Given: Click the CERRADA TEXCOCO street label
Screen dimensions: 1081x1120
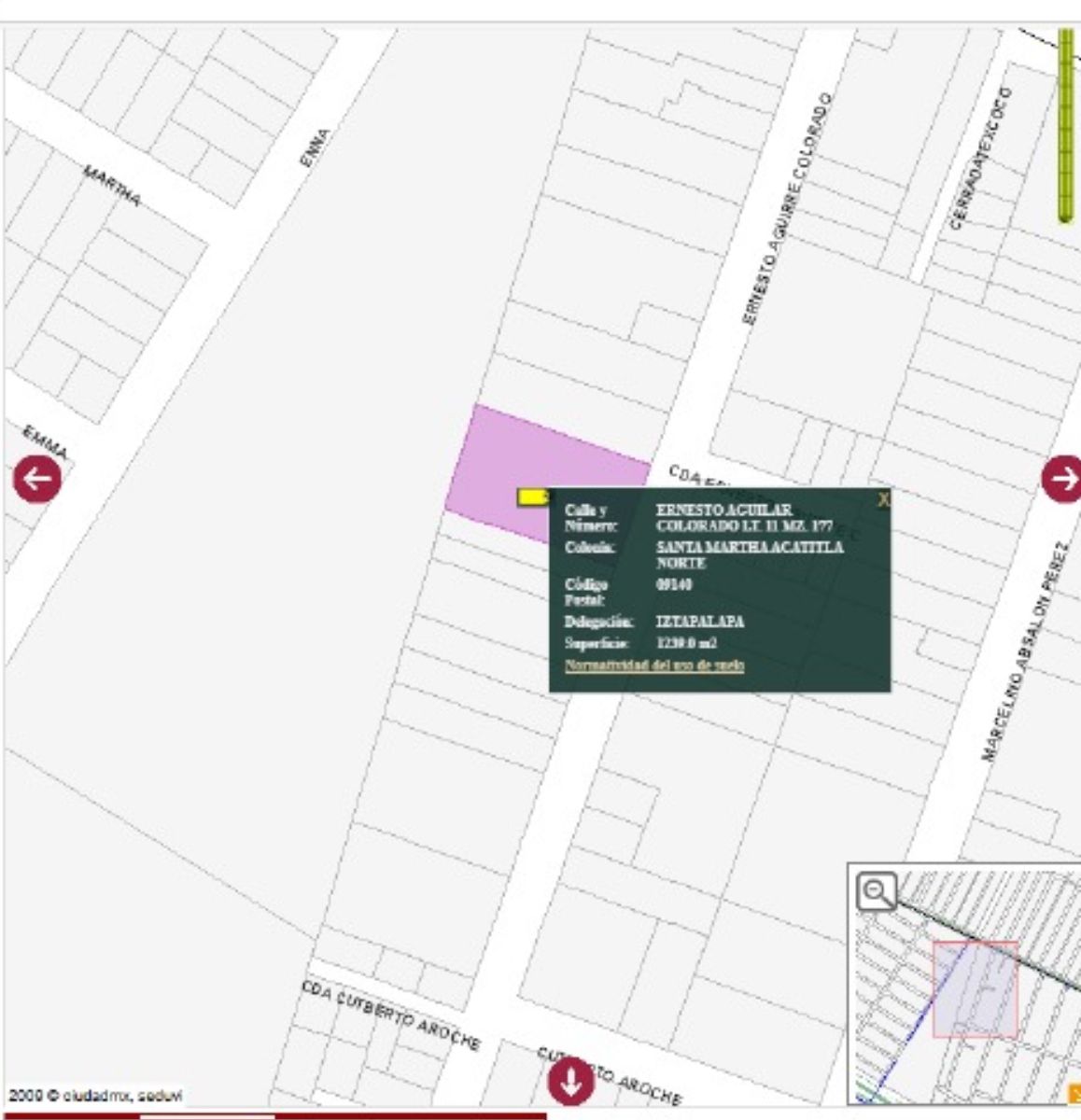Looking at the screenshot, I should pyautogui.click(x=980, y=158).
